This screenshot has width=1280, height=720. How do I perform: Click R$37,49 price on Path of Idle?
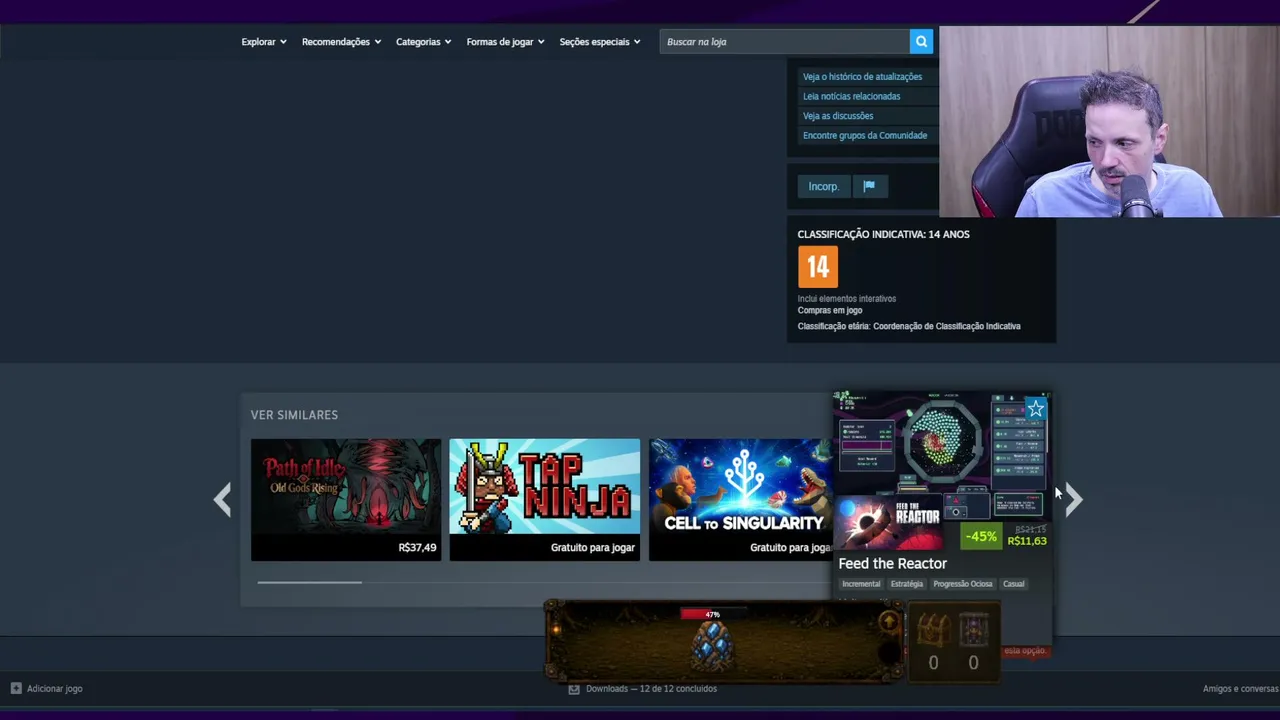(417, 548)
